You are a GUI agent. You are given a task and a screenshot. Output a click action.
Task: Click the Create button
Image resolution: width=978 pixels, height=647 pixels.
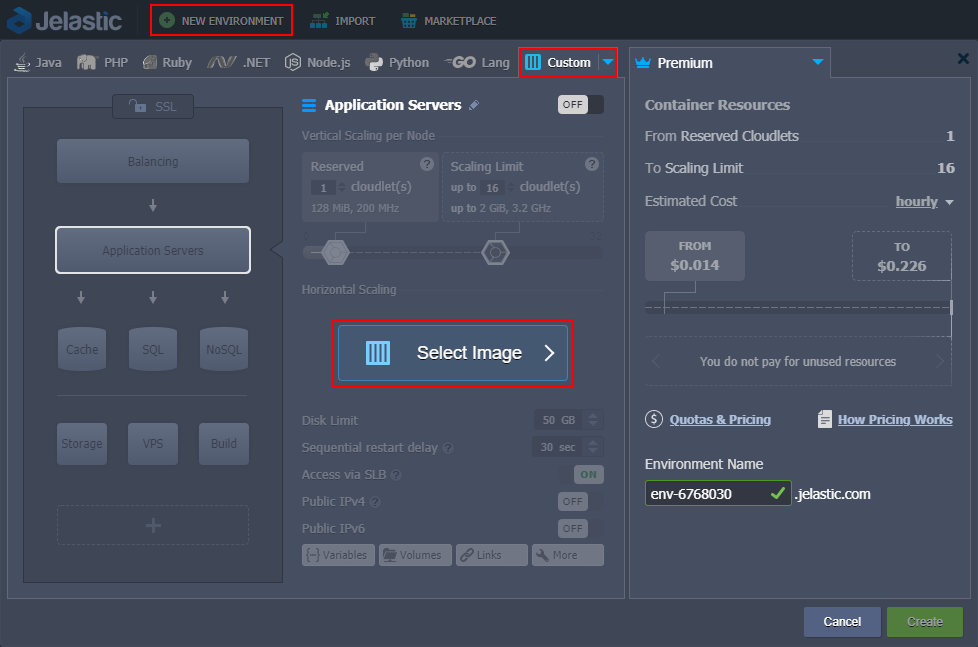[924, 621]
